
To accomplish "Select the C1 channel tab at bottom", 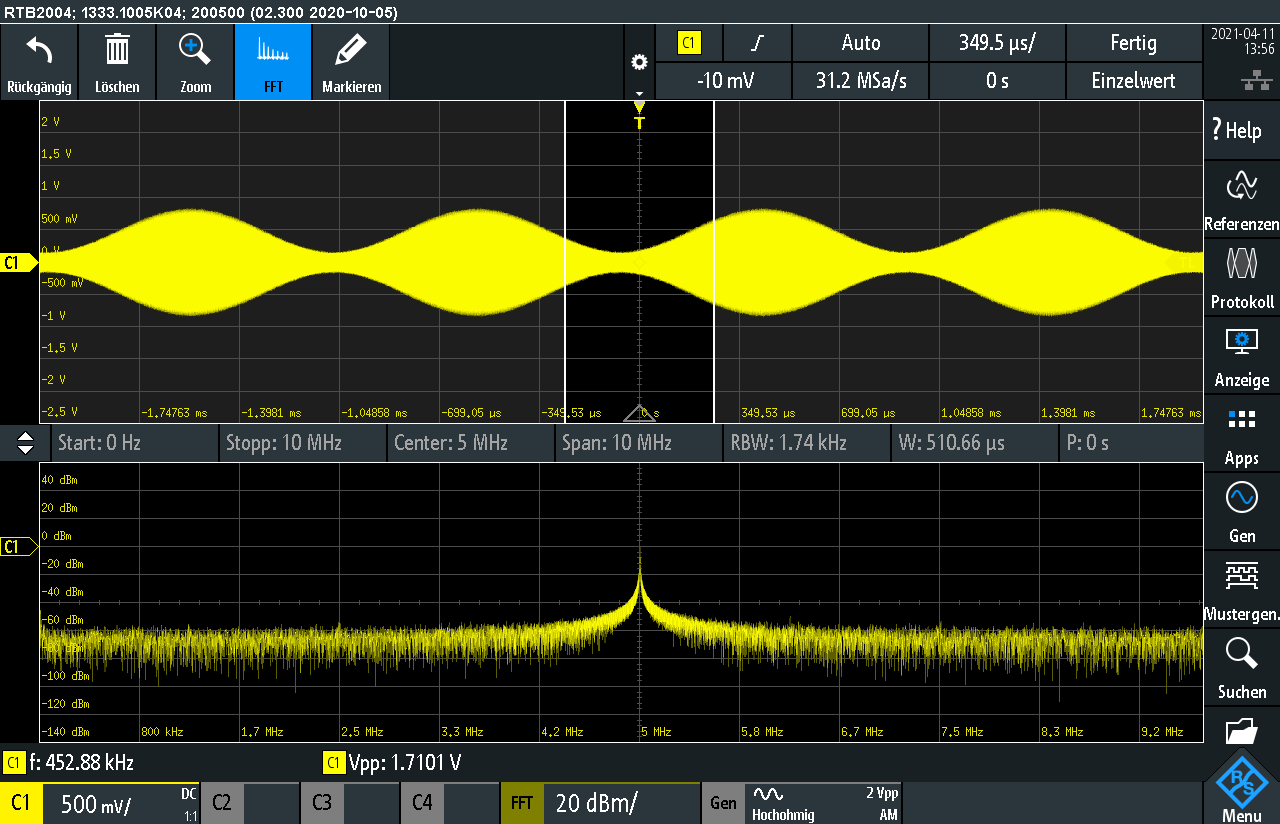I will (x=100, y=803).
